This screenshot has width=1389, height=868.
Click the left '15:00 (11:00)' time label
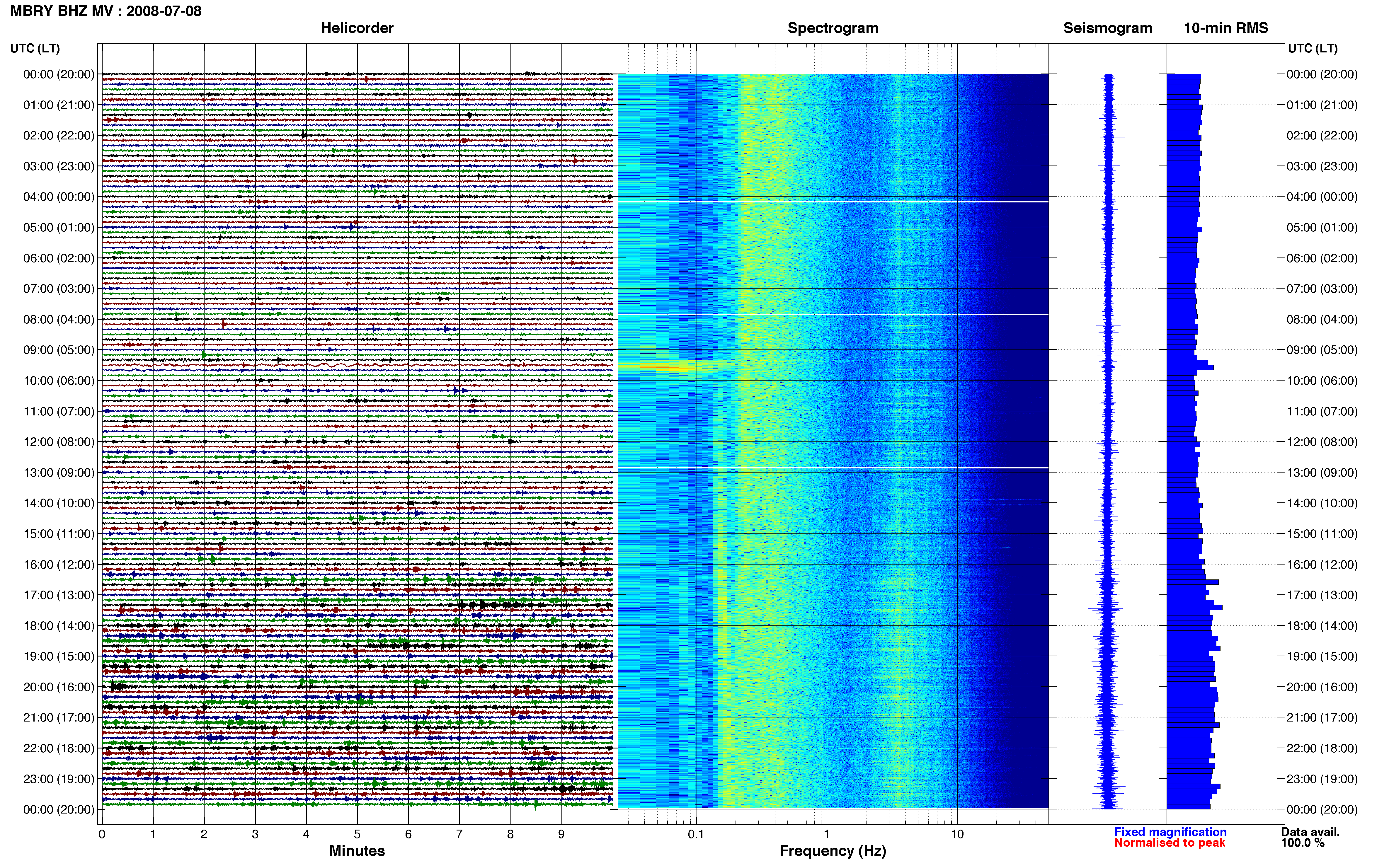coord(59,534)
